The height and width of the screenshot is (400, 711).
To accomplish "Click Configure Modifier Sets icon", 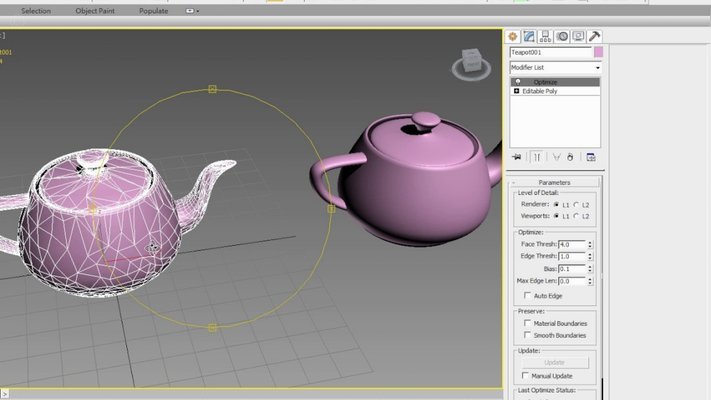I will coord(591,157).
